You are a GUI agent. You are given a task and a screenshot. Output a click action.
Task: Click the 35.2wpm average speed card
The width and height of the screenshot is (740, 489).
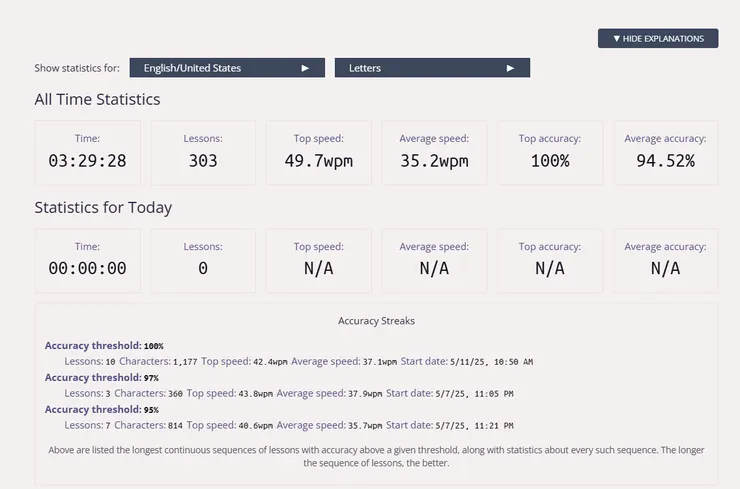(x=434, y=152)
